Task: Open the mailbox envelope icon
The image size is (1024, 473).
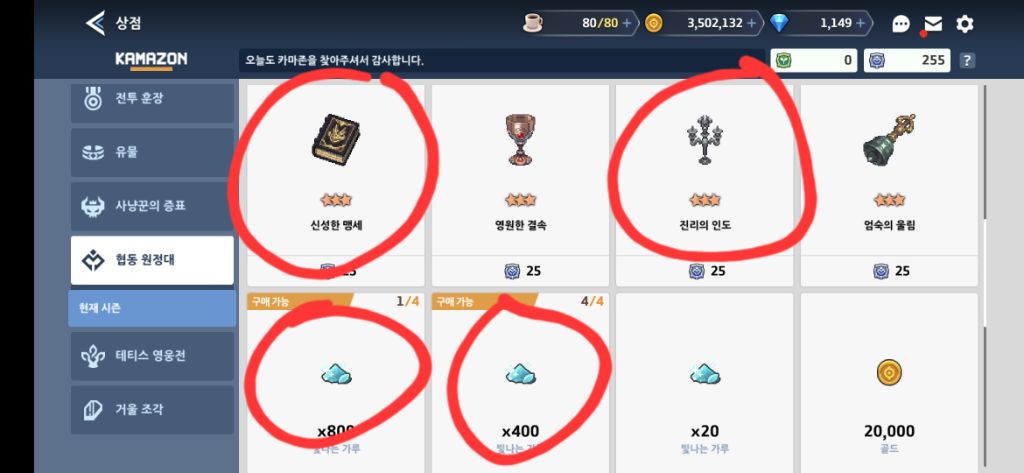Action: (933, 24)
